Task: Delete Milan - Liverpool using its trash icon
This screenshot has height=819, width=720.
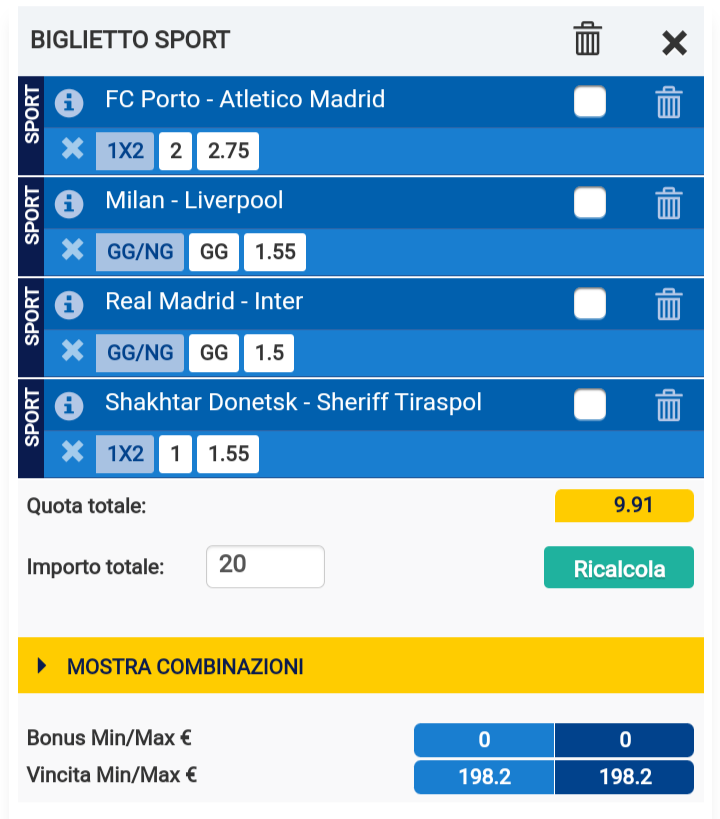Action: pos(668,203)
